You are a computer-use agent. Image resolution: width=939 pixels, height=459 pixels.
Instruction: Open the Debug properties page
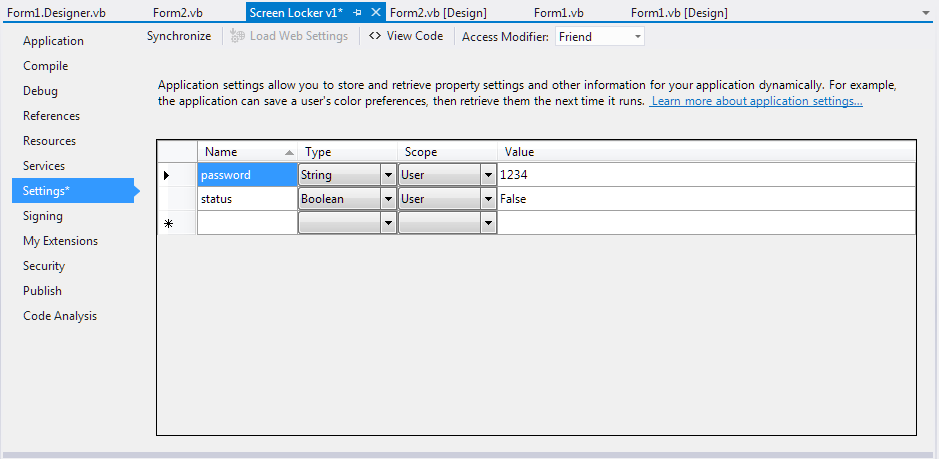(40, 91)
